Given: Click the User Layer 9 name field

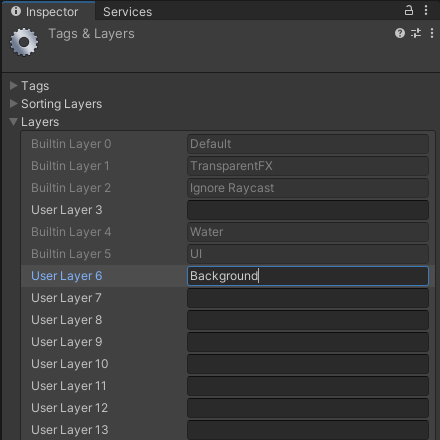Looking at the screenshot, I should (308, 342).
